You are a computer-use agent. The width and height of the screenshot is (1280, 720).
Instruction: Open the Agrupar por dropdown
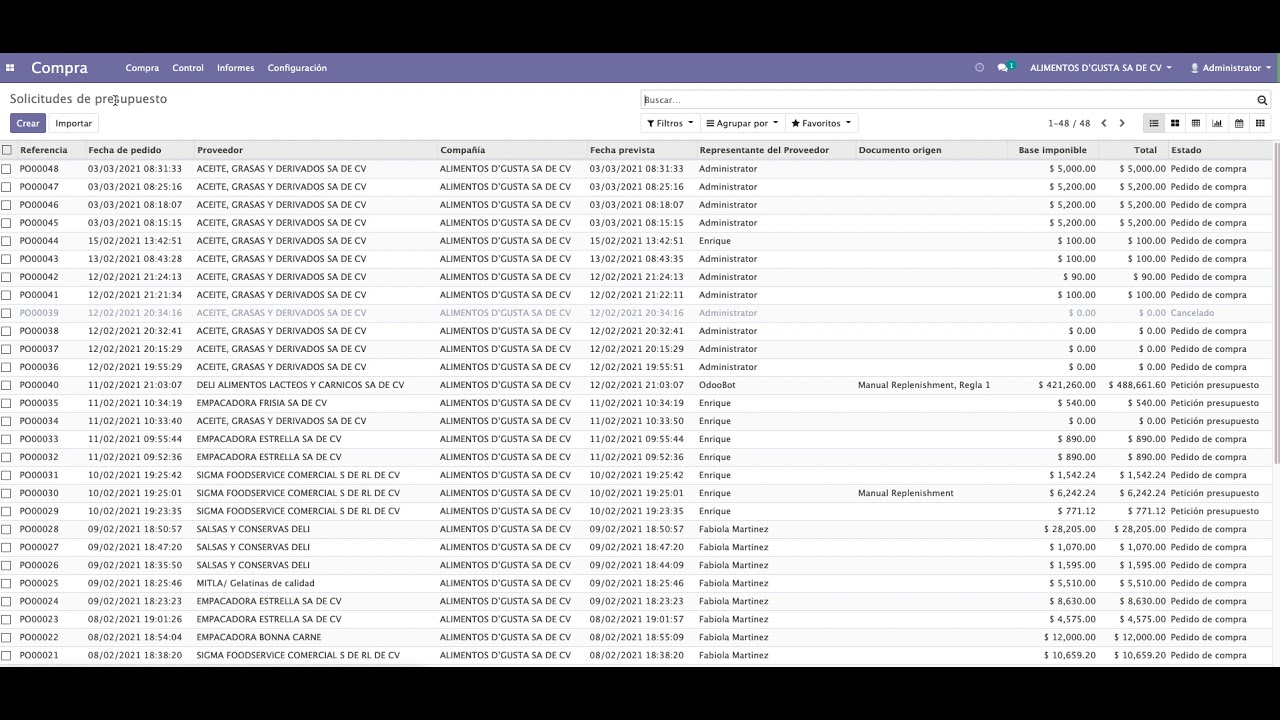[742, 123]
